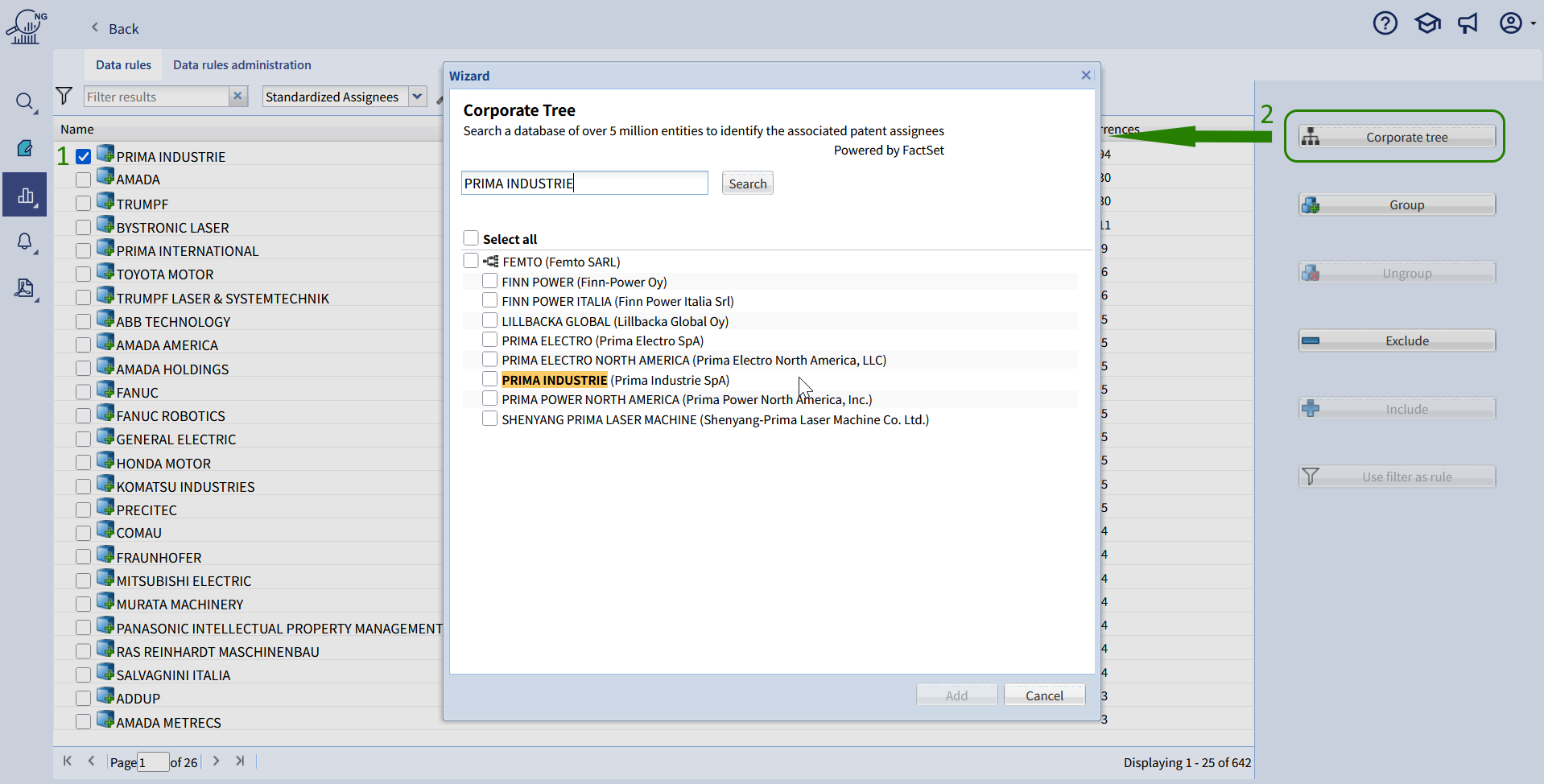Click the Include button

1397,409
